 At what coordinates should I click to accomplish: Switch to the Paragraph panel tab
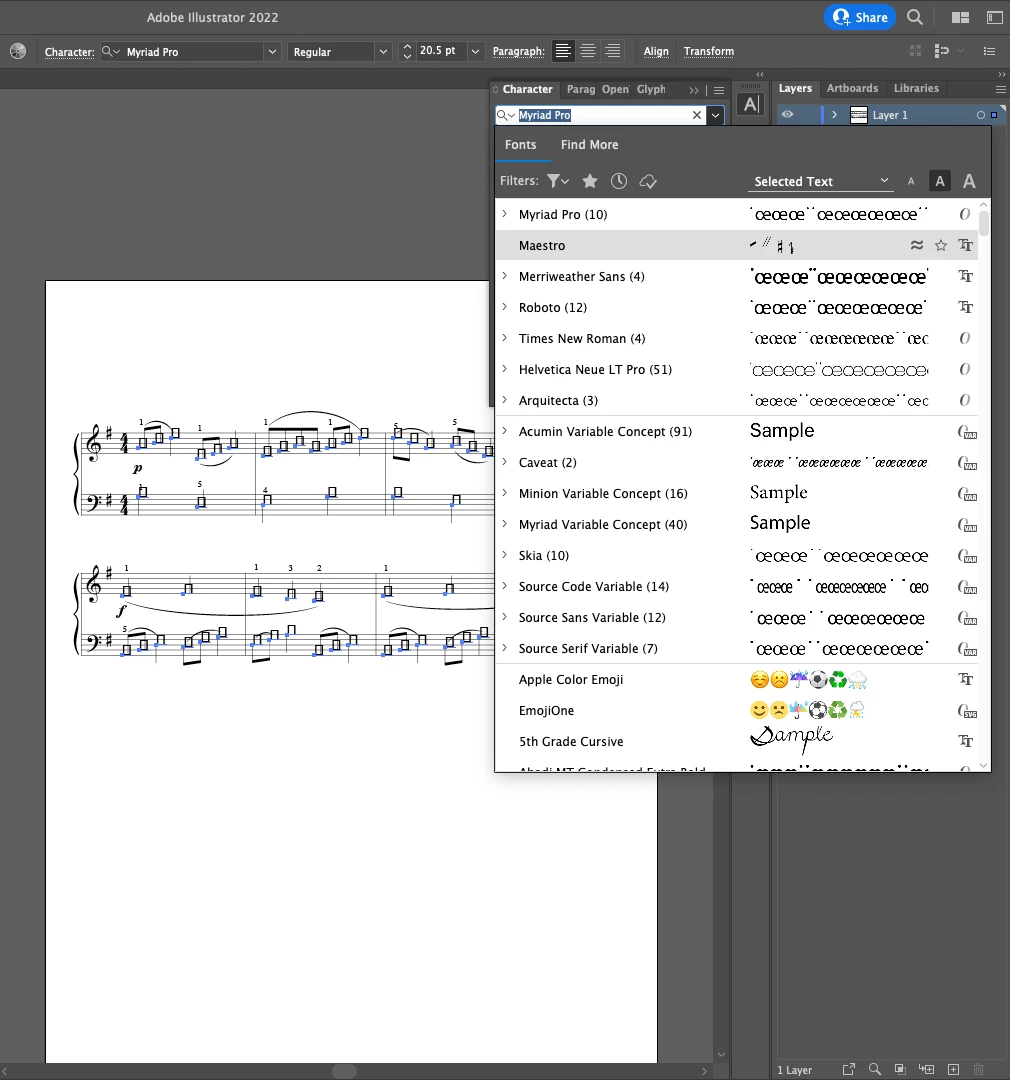580,90
